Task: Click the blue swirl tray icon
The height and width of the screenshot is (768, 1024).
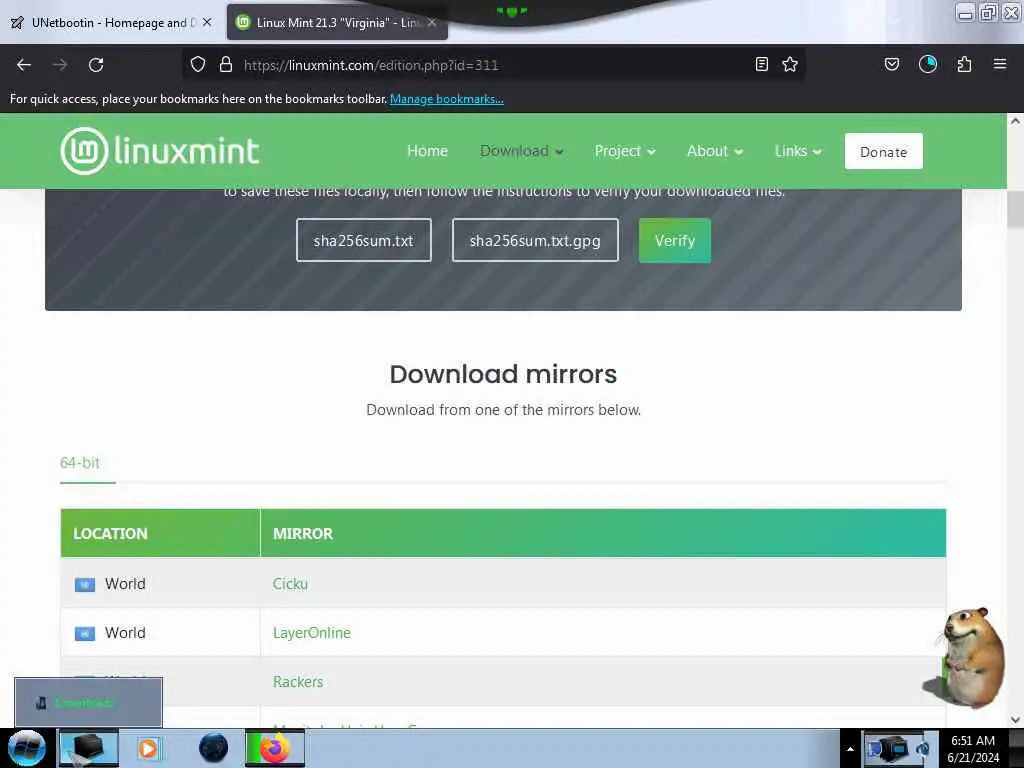Action: coord(922,750)
